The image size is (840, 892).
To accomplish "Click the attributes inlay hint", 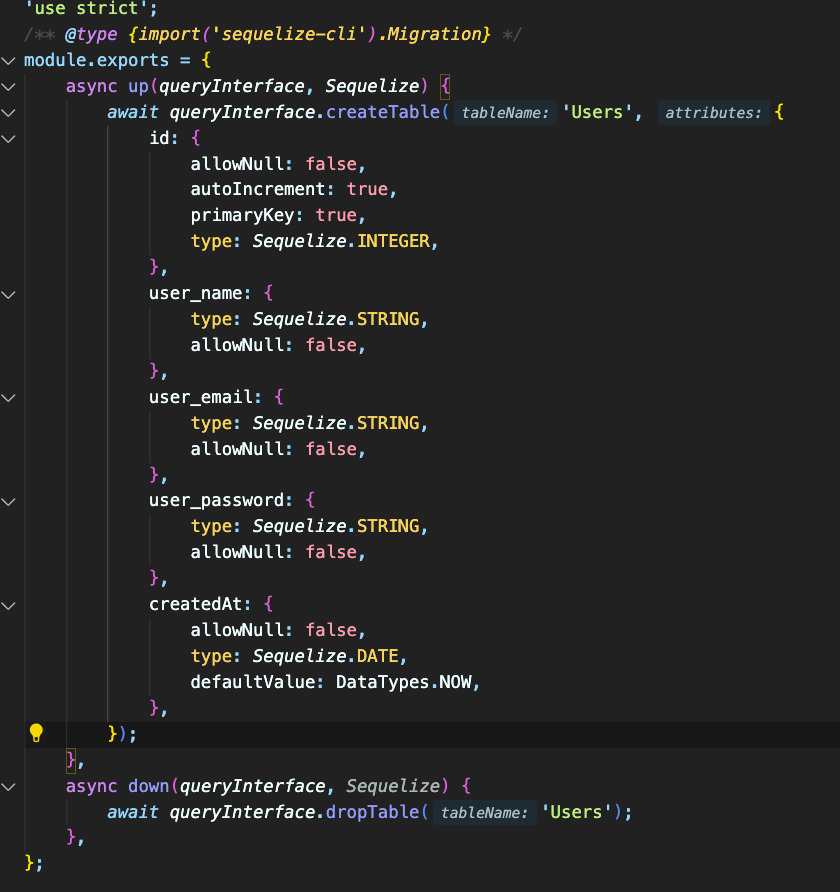I will point(713,113).
